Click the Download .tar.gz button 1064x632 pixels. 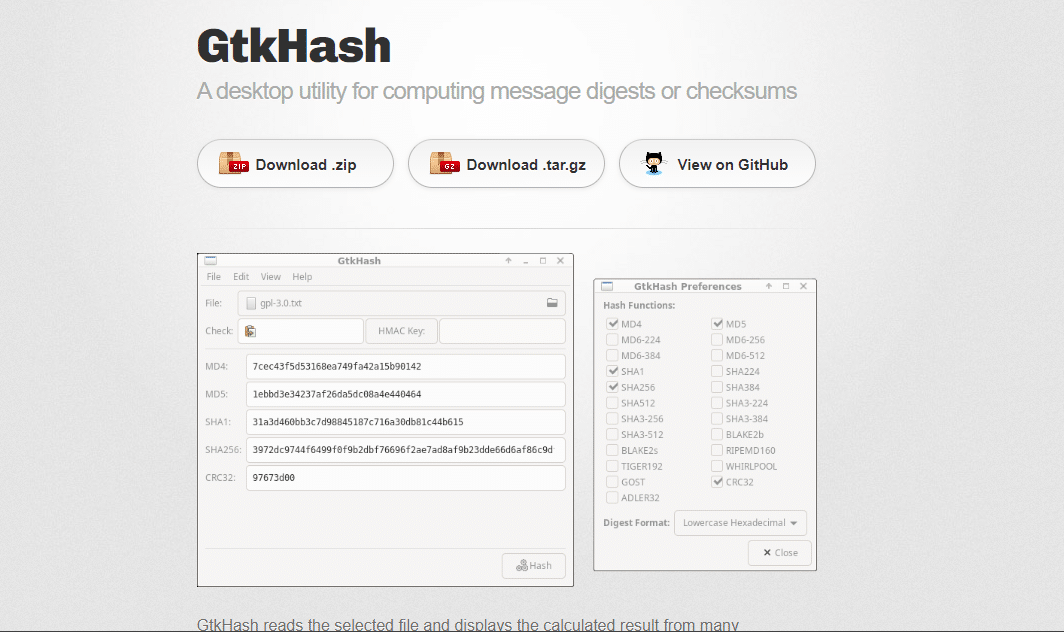pyautogui.click(x=506, y=164)
